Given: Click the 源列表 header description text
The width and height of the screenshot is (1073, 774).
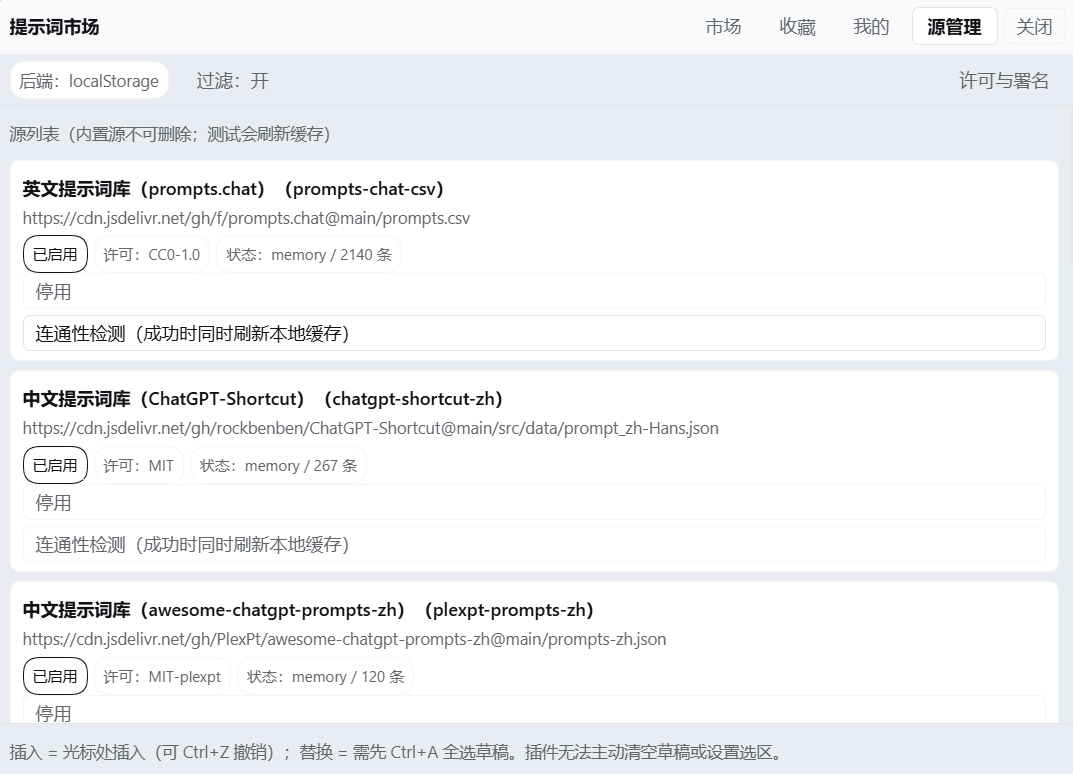Looking at the screenshot, I should [170, 134].
